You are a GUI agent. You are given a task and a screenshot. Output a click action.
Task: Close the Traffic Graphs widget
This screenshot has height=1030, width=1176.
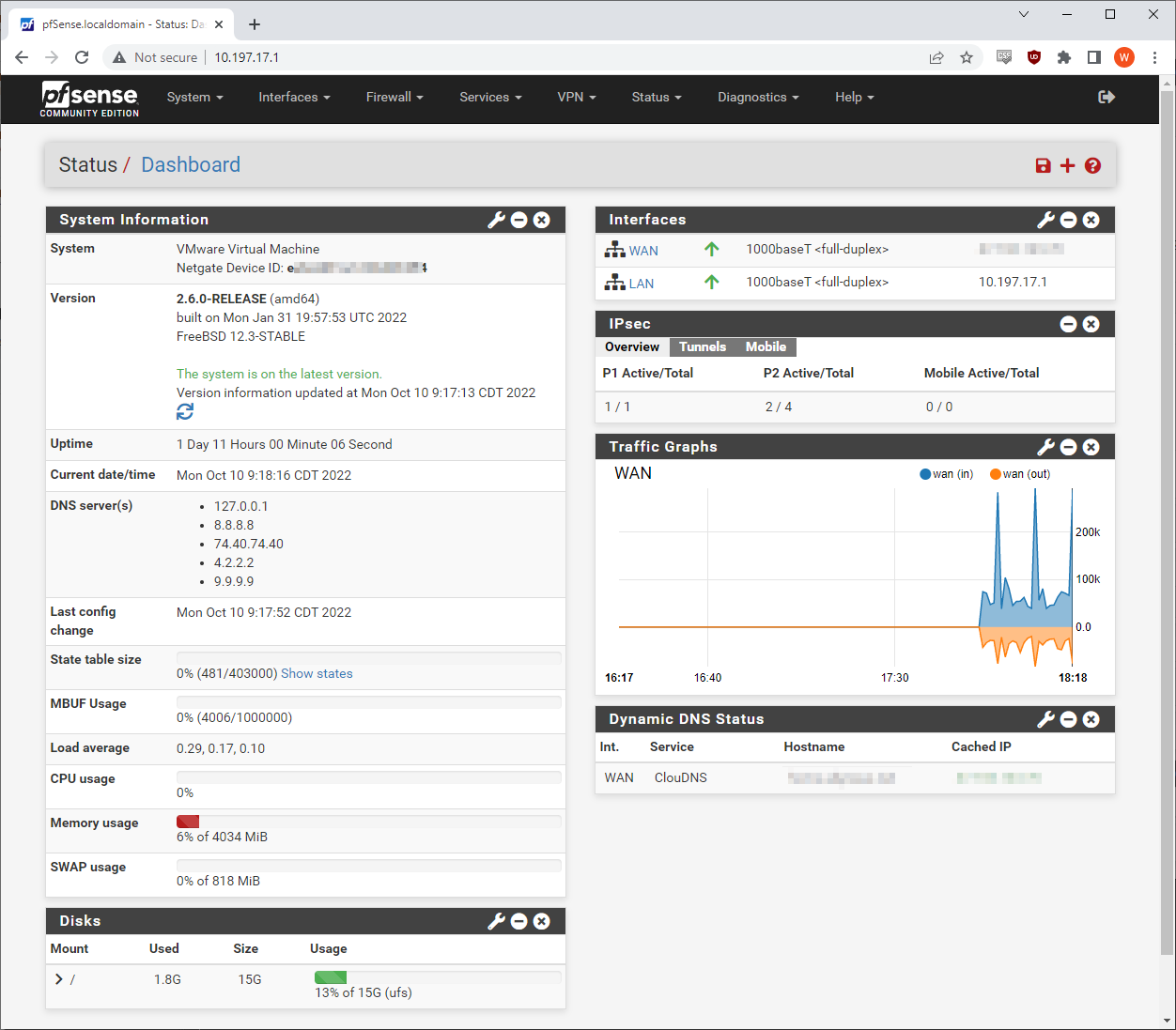tap(1091, 447)
